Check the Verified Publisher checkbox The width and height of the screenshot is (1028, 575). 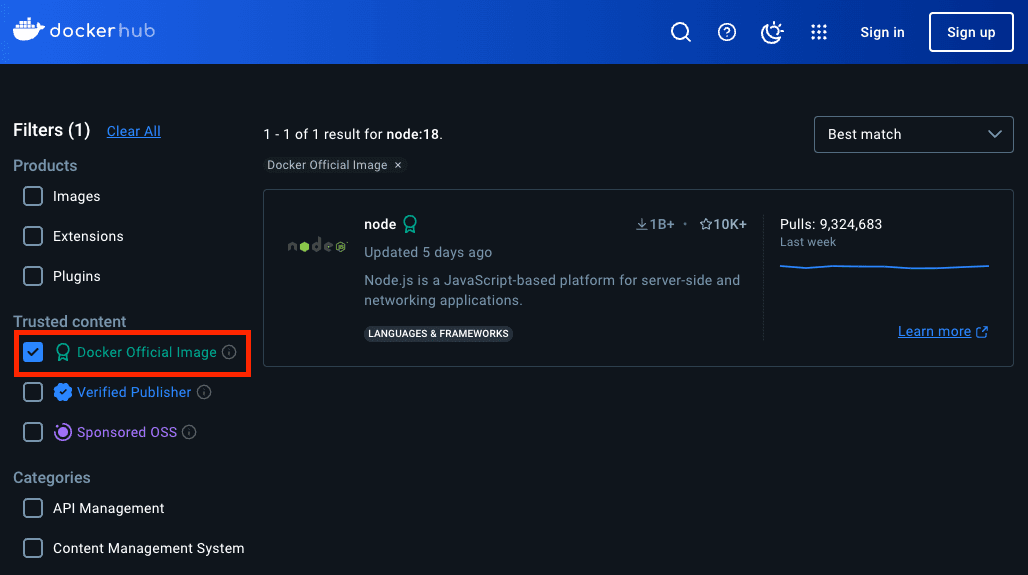33,392
